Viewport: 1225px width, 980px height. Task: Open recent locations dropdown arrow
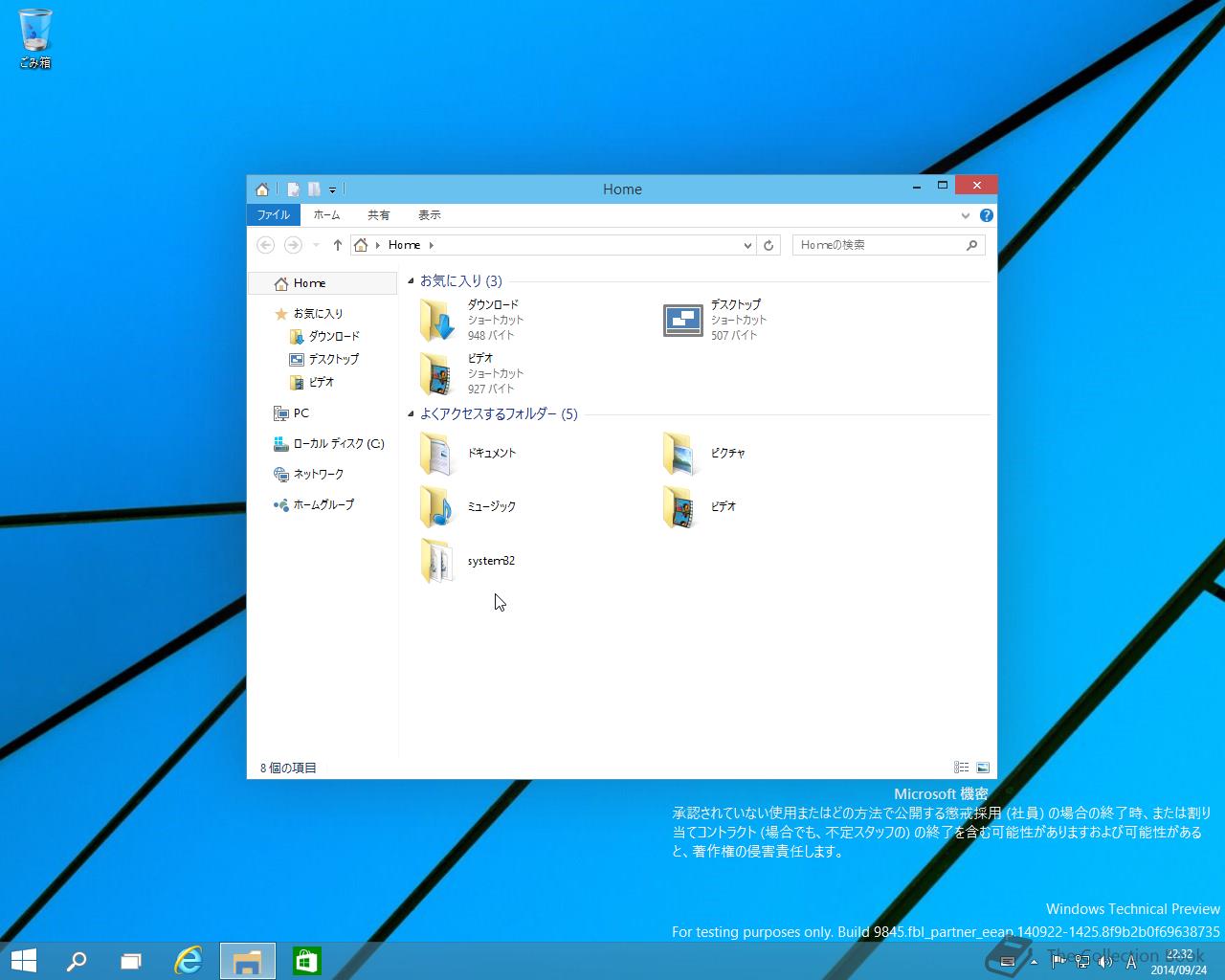click(x=316, y=245)
